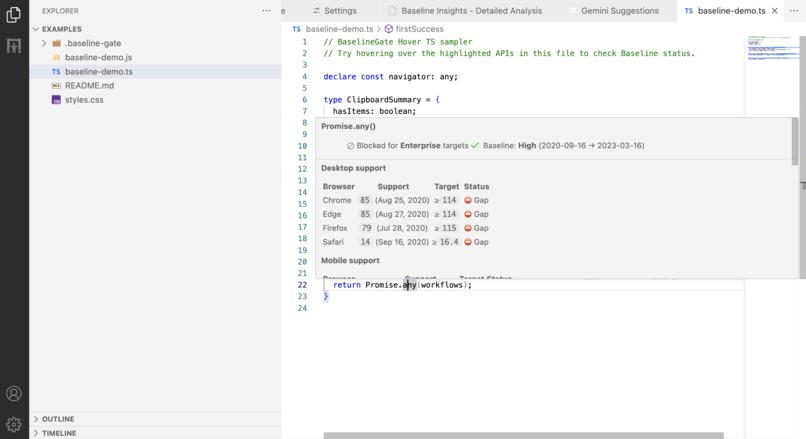Click the green check beside Baseline High
The width and height of the screenshot is (806, 439).
point(475,145)
